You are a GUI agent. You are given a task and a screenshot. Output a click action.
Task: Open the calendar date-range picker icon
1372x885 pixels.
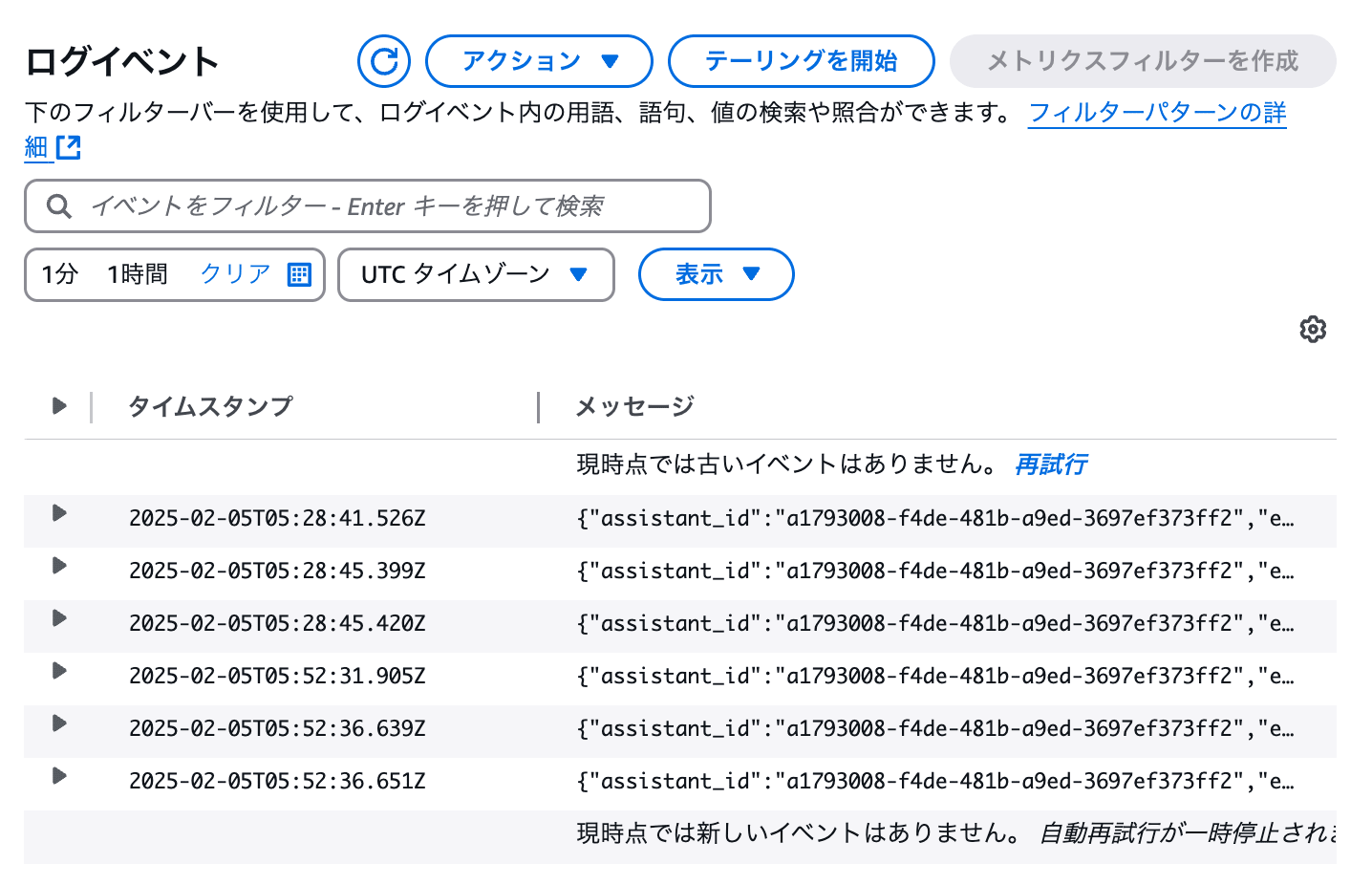300,274
